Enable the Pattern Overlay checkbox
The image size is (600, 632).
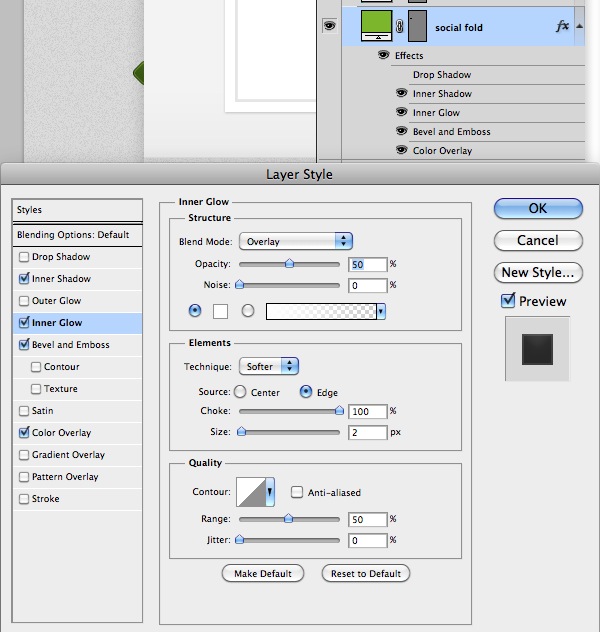[x=24, y=477]
